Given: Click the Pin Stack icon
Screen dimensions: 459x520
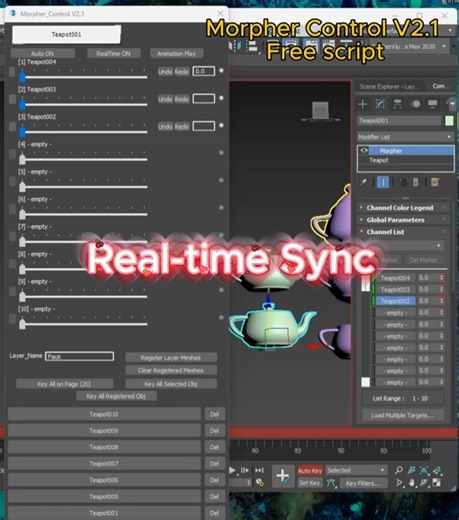Looking at the screenshot, I should point(363,182).
